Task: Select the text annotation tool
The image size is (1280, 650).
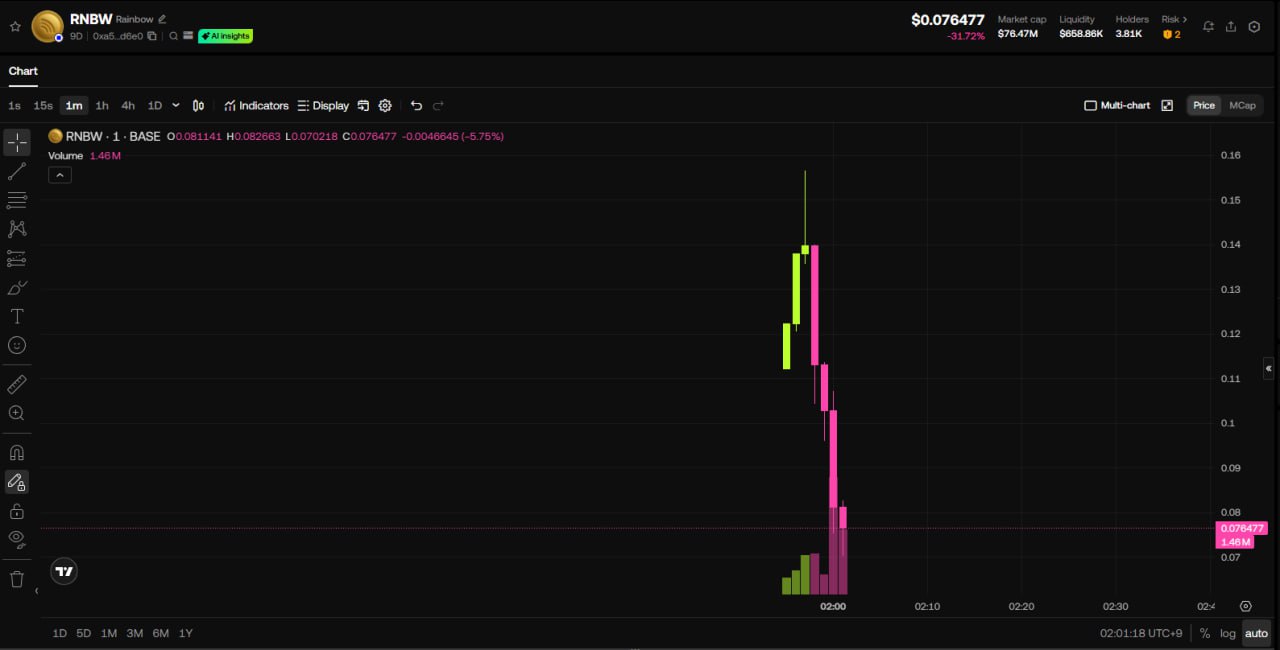Action: click(x=17, y=316)
